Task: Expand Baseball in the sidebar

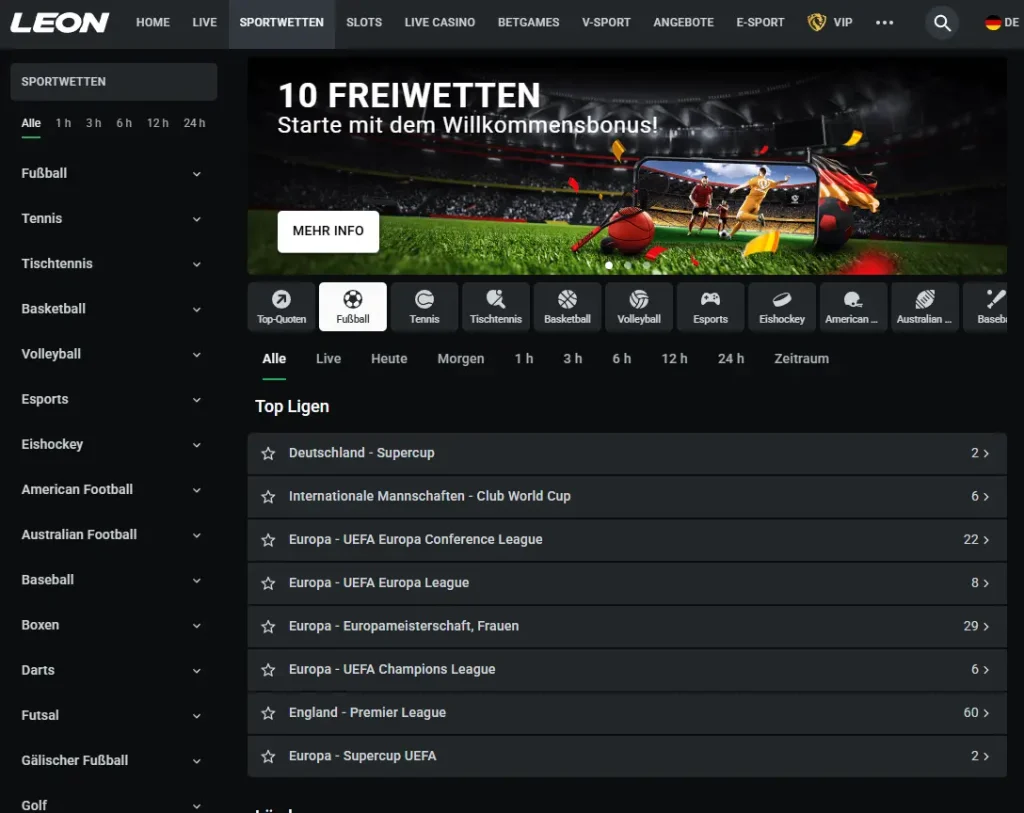Action: 197,581
